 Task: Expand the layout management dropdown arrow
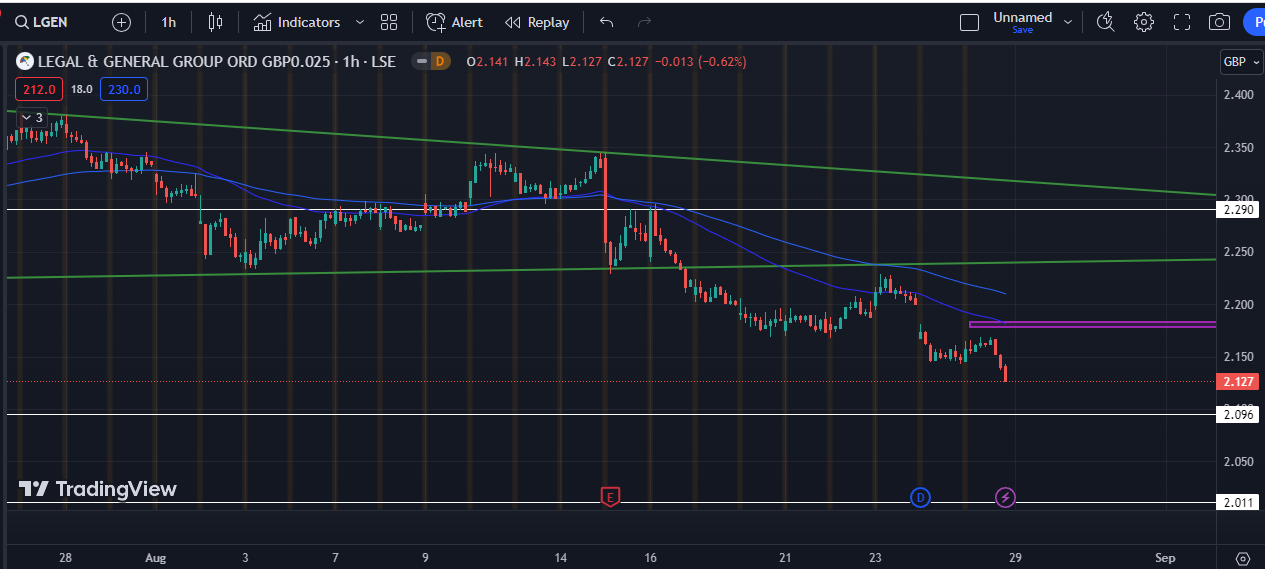point(1068,22)
